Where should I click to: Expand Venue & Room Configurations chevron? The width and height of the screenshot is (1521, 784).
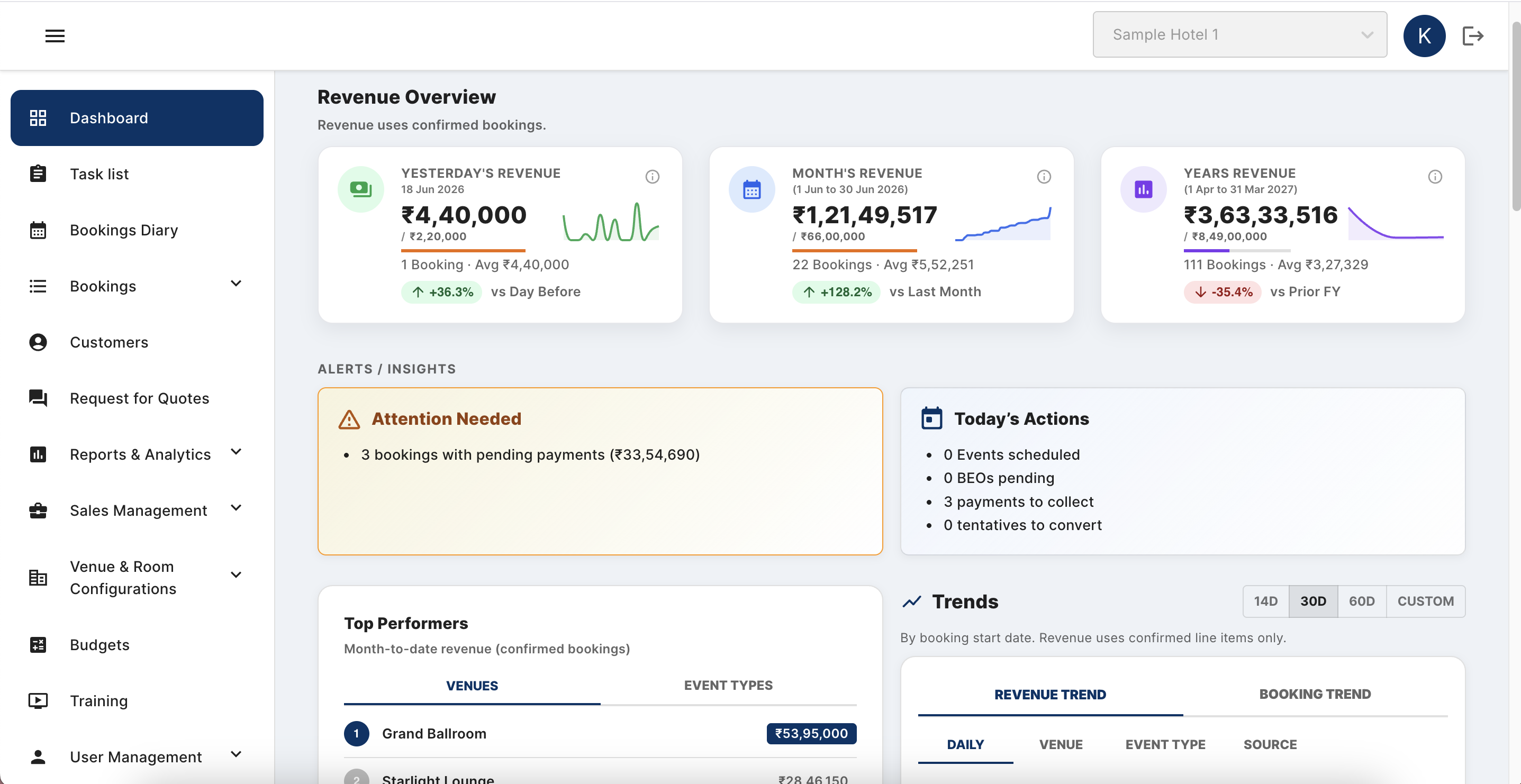(236, 575)
